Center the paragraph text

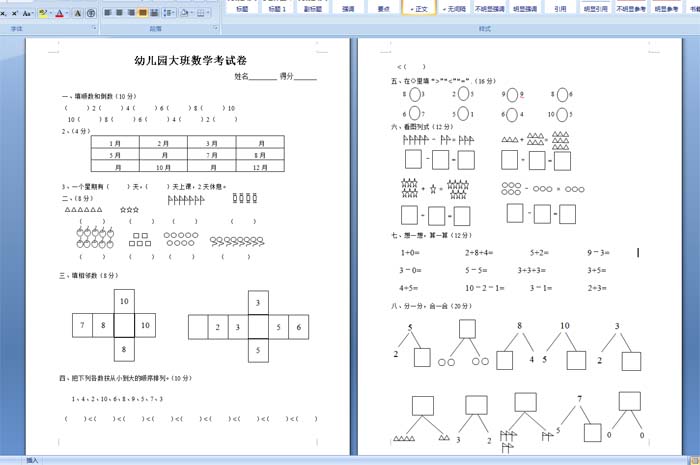tap(119, 13)
